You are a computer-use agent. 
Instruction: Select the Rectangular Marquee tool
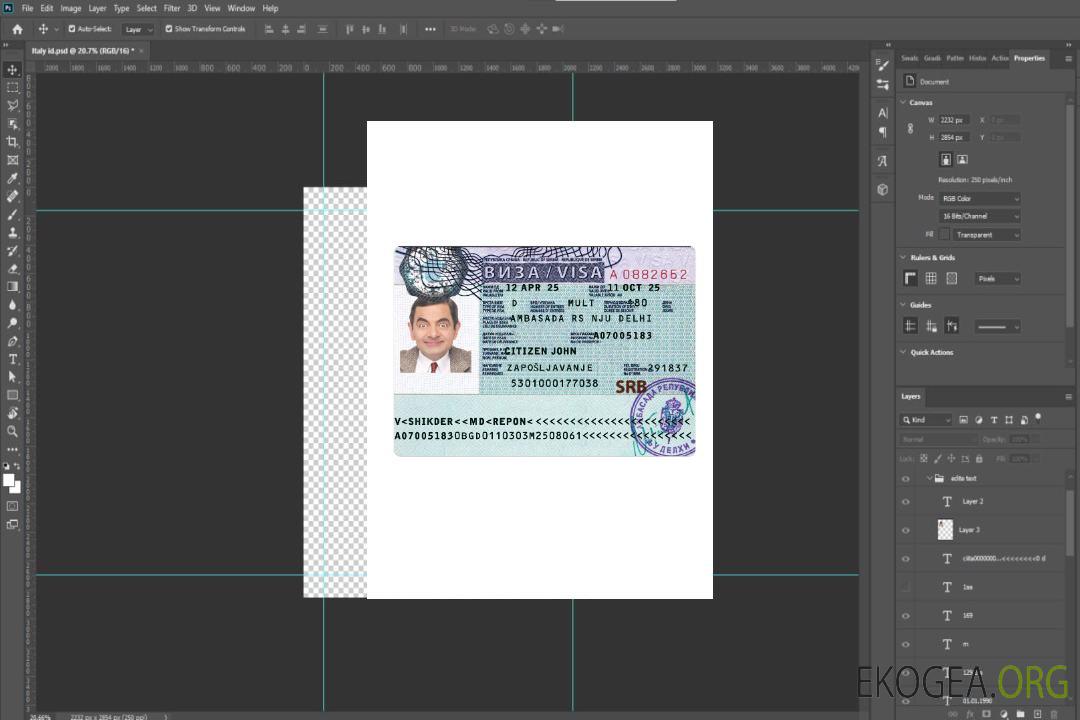click(12, 88)
